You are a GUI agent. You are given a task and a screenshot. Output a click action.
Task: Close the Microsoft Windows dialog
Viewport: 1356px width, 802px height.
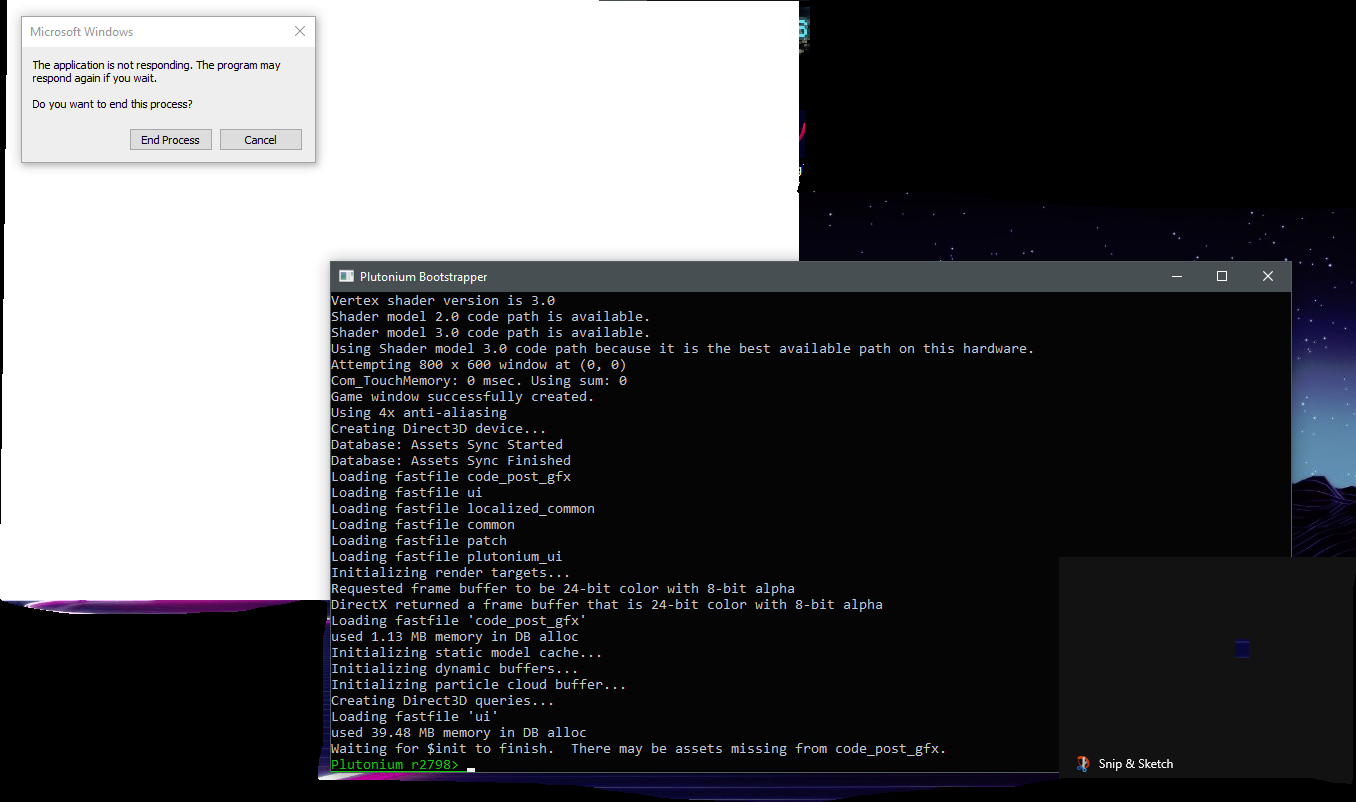pyautogui.click(x=299, y=32)
